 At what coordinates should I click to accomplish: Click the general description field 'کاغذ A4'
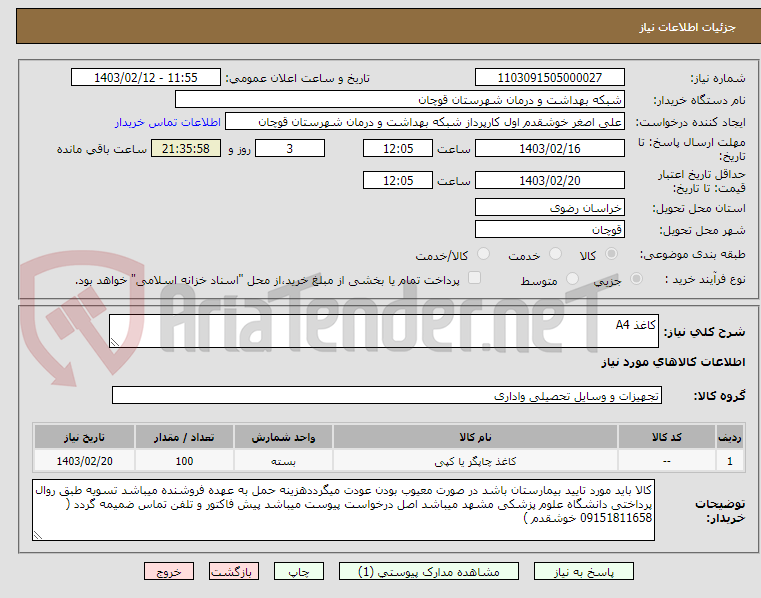click(x=384, y=331)
